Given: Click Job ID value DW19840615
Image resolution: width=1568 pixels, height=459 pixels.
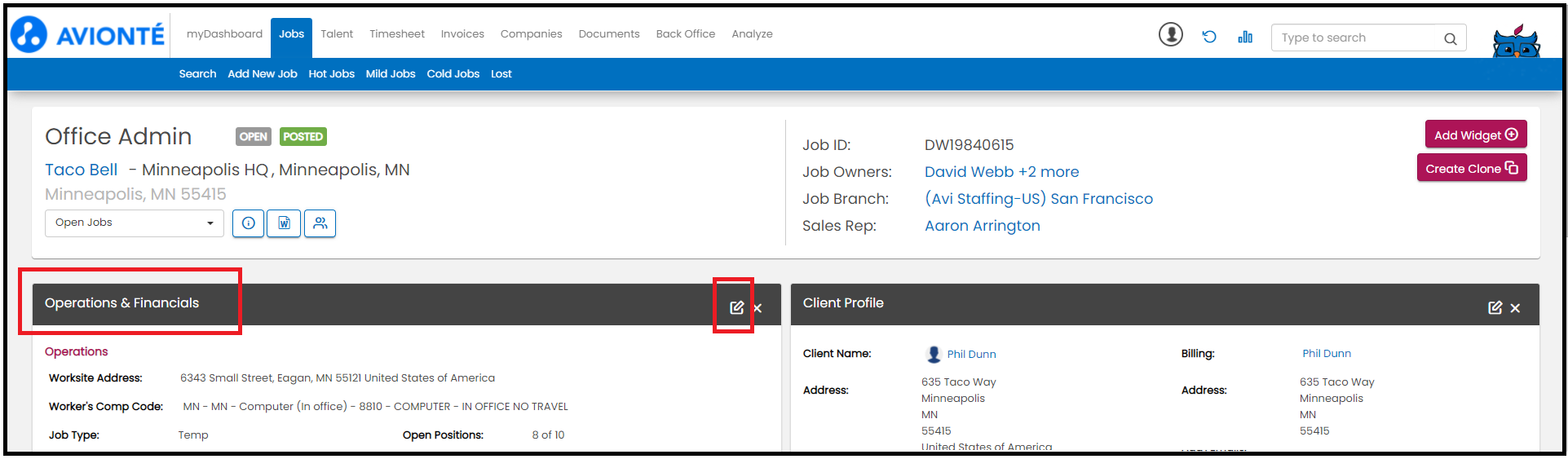Looking at the screenshot, I should tap(970, 145).
